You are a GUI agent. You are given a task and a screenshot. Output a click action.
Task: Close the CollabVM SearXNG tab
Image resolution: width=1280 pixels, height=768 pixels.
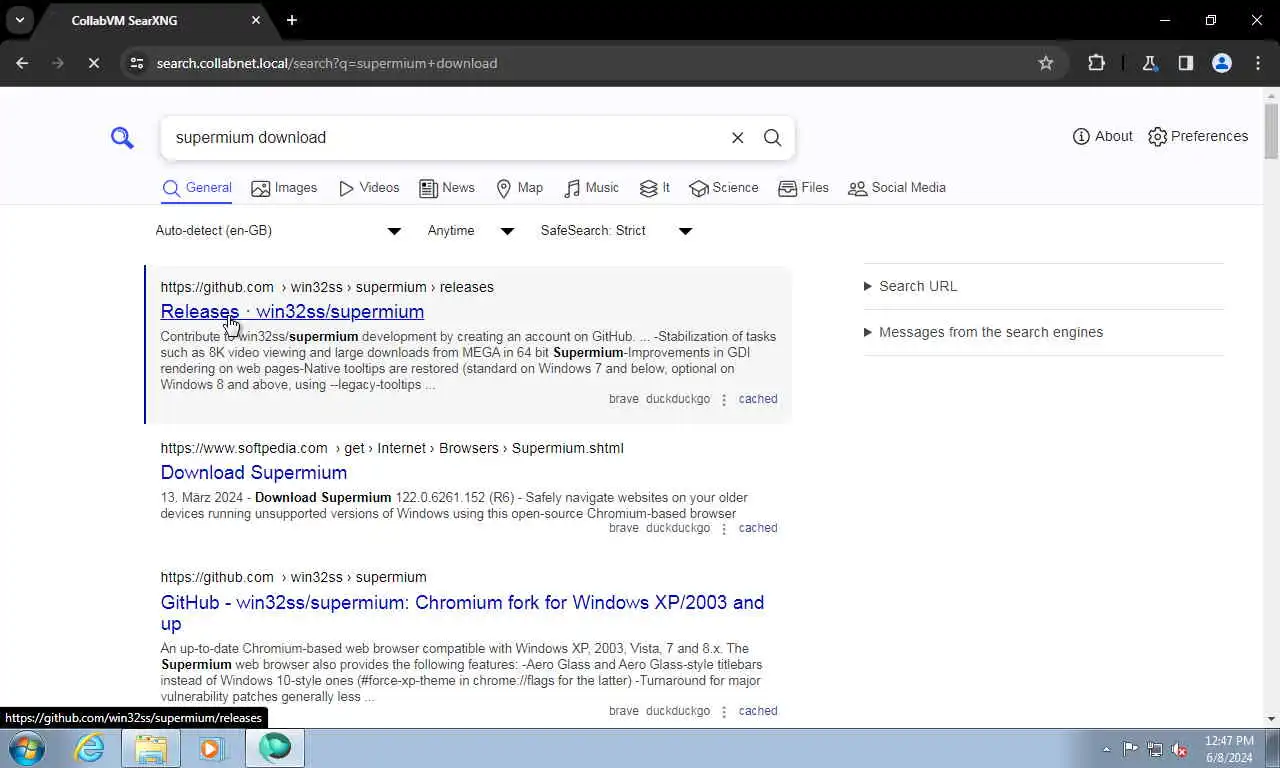click(256, 20)
